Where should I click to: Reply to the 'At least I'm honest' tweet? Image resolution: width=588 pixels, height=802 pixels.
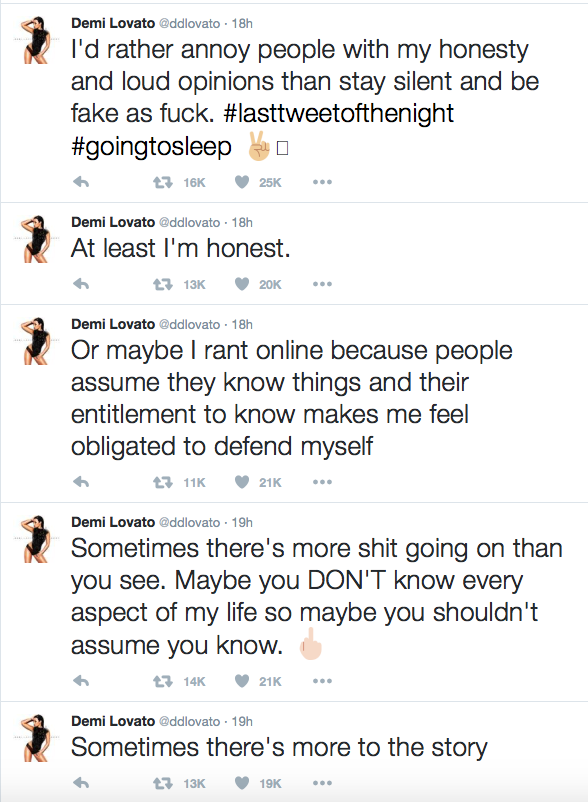point(81,283)
